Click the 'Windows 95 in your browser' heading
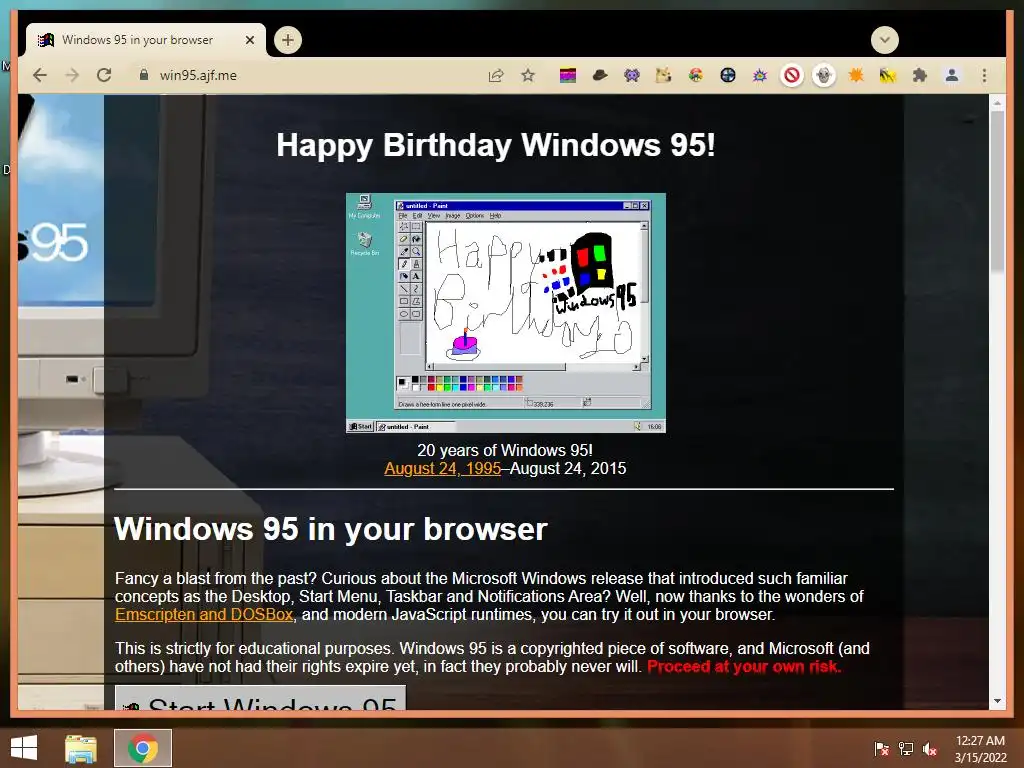 pyautogui.click(x=330, y=529)
